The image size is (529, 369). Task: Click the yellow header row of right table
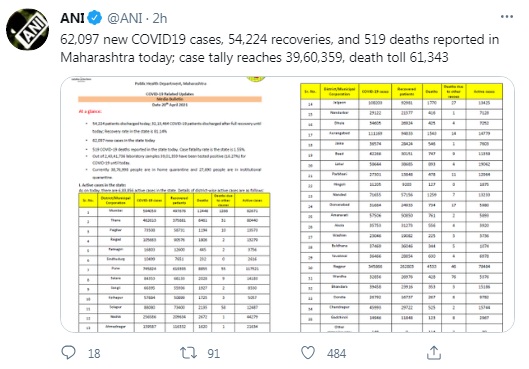pyautogui.click(x=401, y=91)
